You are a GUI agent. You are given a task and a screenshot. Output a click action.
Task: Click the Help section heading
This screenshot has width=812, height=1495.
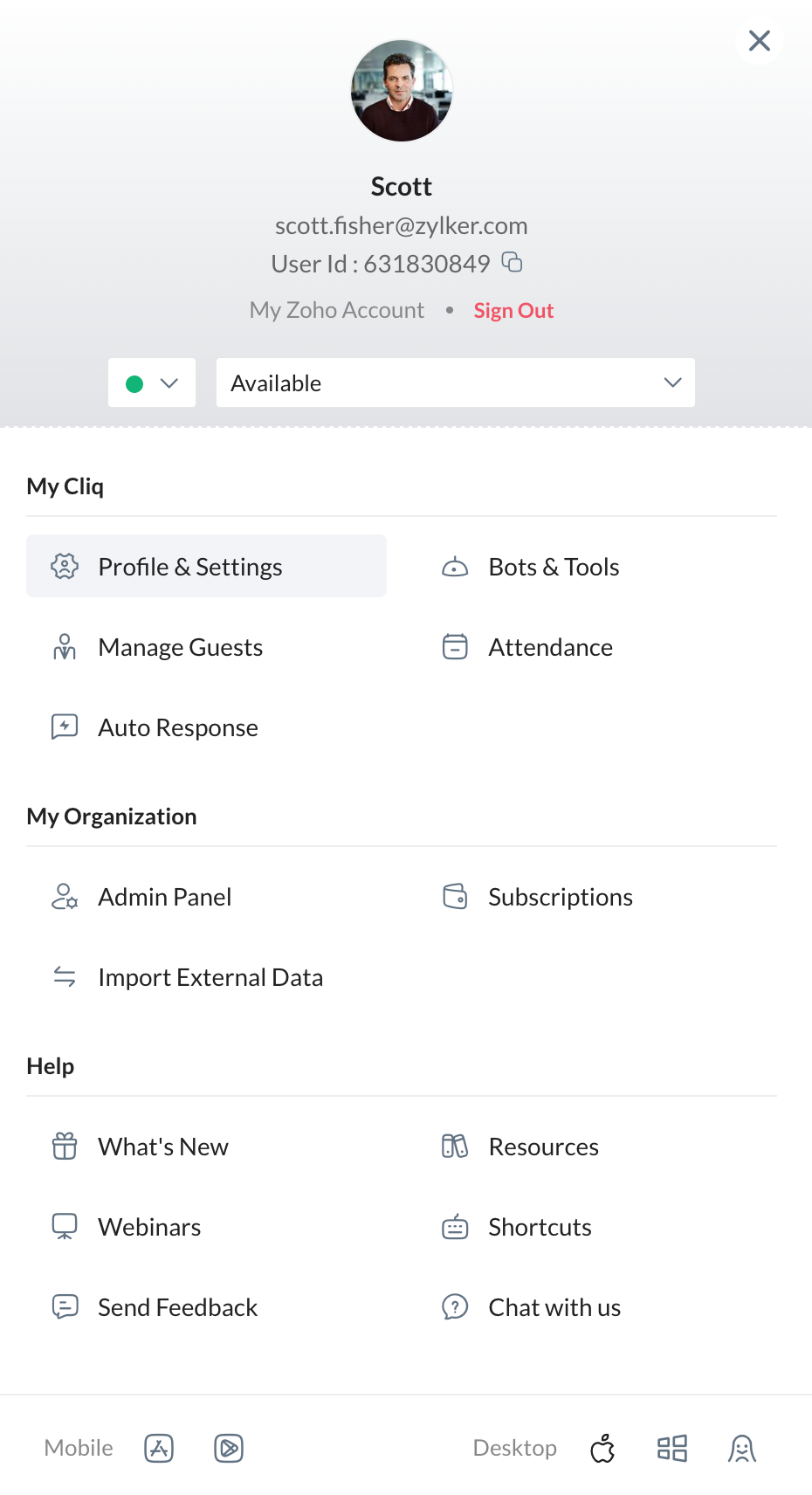51,1066
